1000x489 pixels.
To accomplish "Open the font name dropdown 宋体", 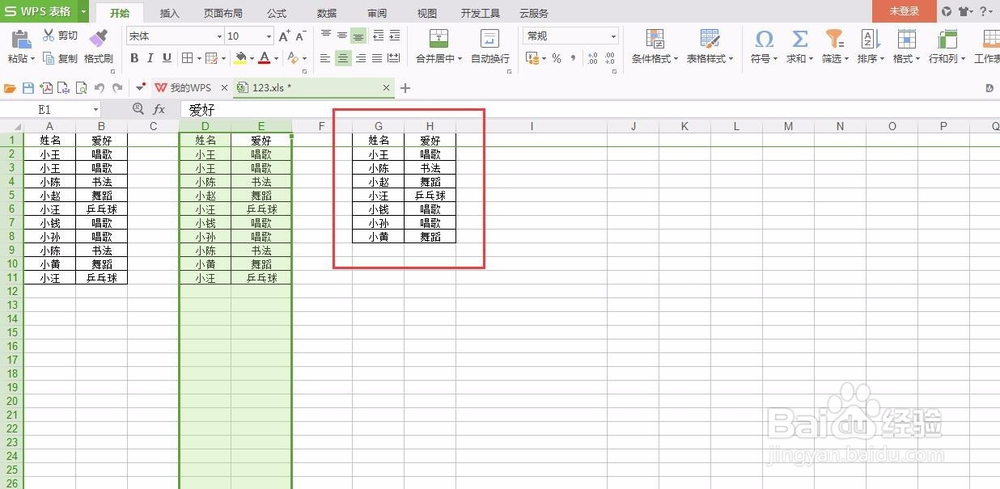I will pyautogui.click(x=220, y=36).
